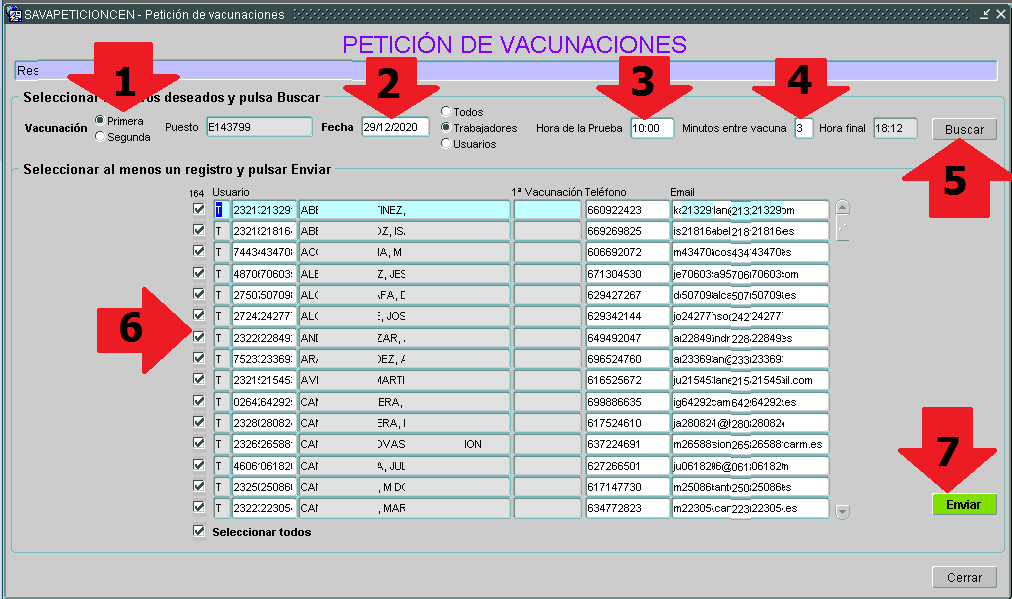Choose the Usuarios filter option
This screenshot has height=599, width=1012.
point(446,144)
